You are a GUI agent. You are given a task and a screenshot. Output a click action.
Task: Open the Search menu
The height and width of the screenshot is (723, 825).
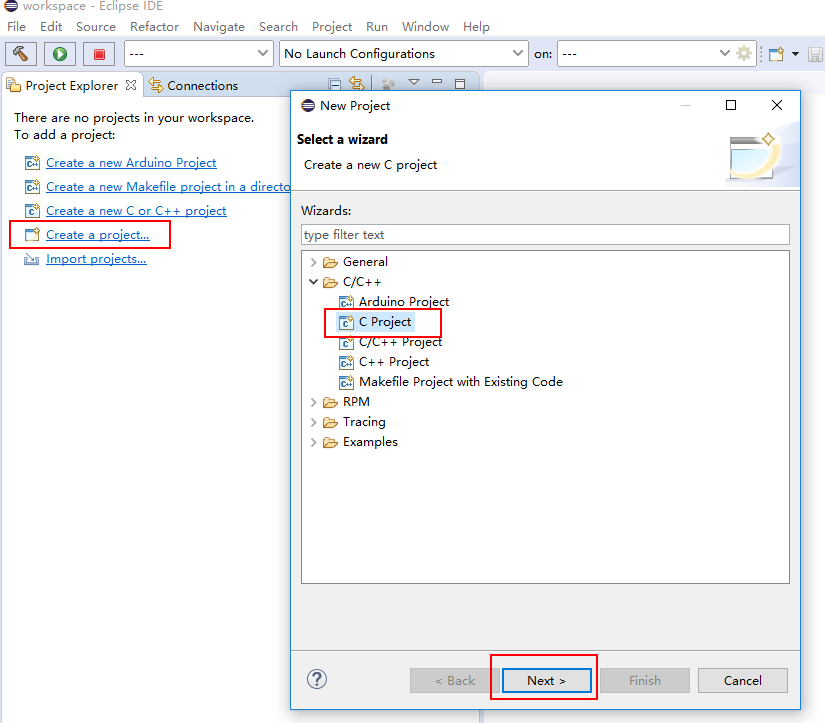(x=278, y=26)
